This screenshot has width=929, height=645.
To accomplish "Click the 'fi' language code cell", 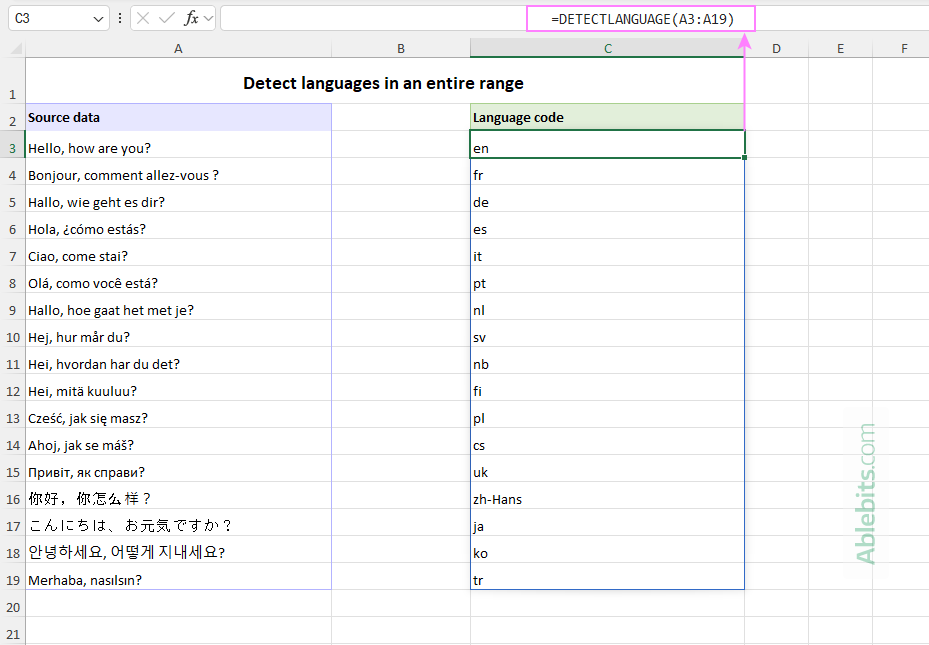I will tap(607, 387).
